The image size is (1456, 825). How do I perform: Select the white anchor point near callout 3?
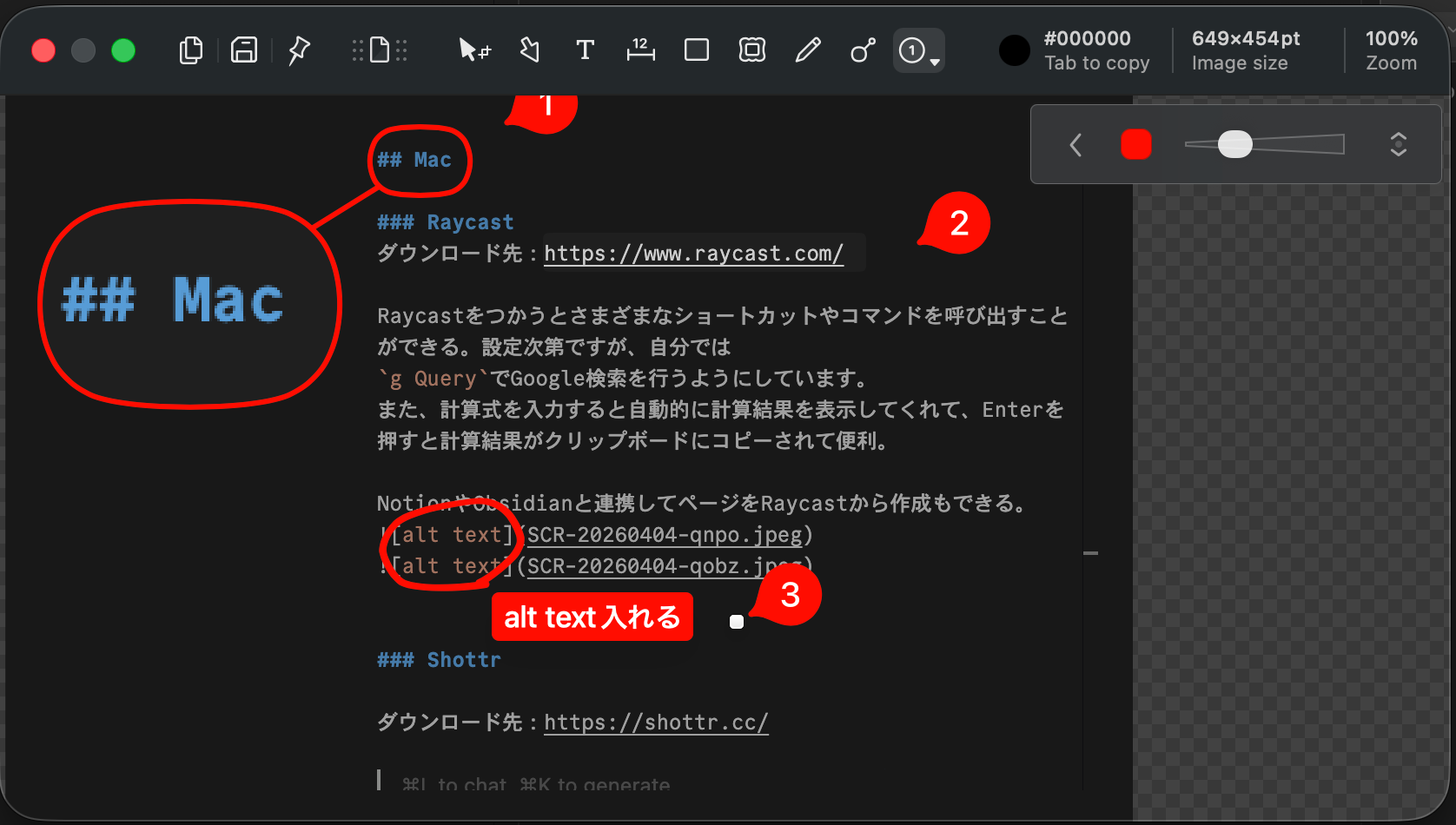coord(736,622)
